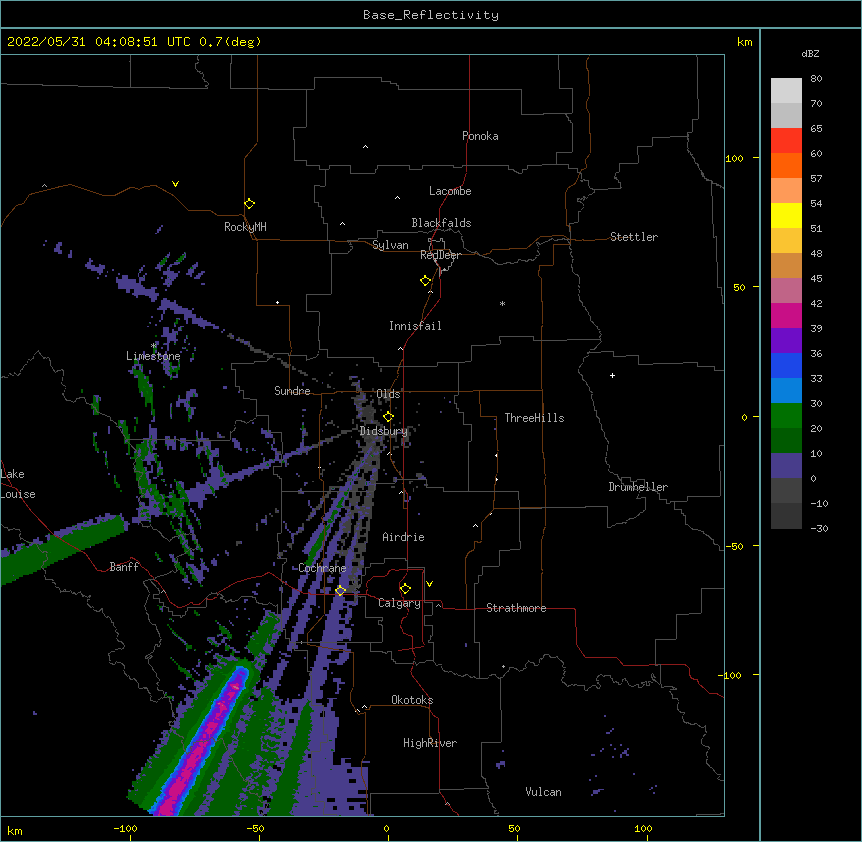Click the -100 tick on the right axis
The width and height of the screenshot is (862, 842).
[x=731, y=675]
